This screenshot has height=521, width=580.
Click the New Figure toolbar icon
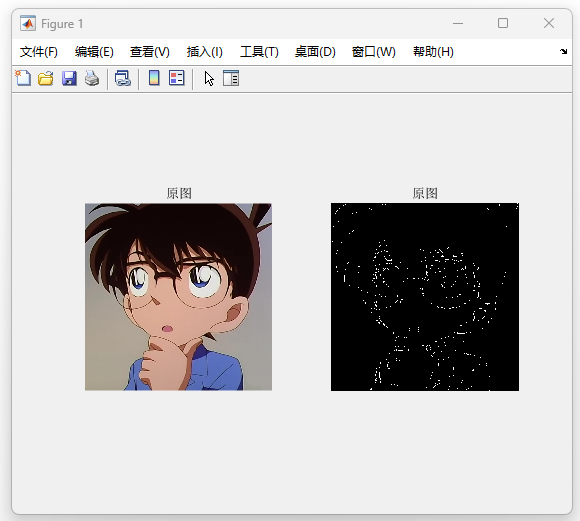tap(23, 78)
